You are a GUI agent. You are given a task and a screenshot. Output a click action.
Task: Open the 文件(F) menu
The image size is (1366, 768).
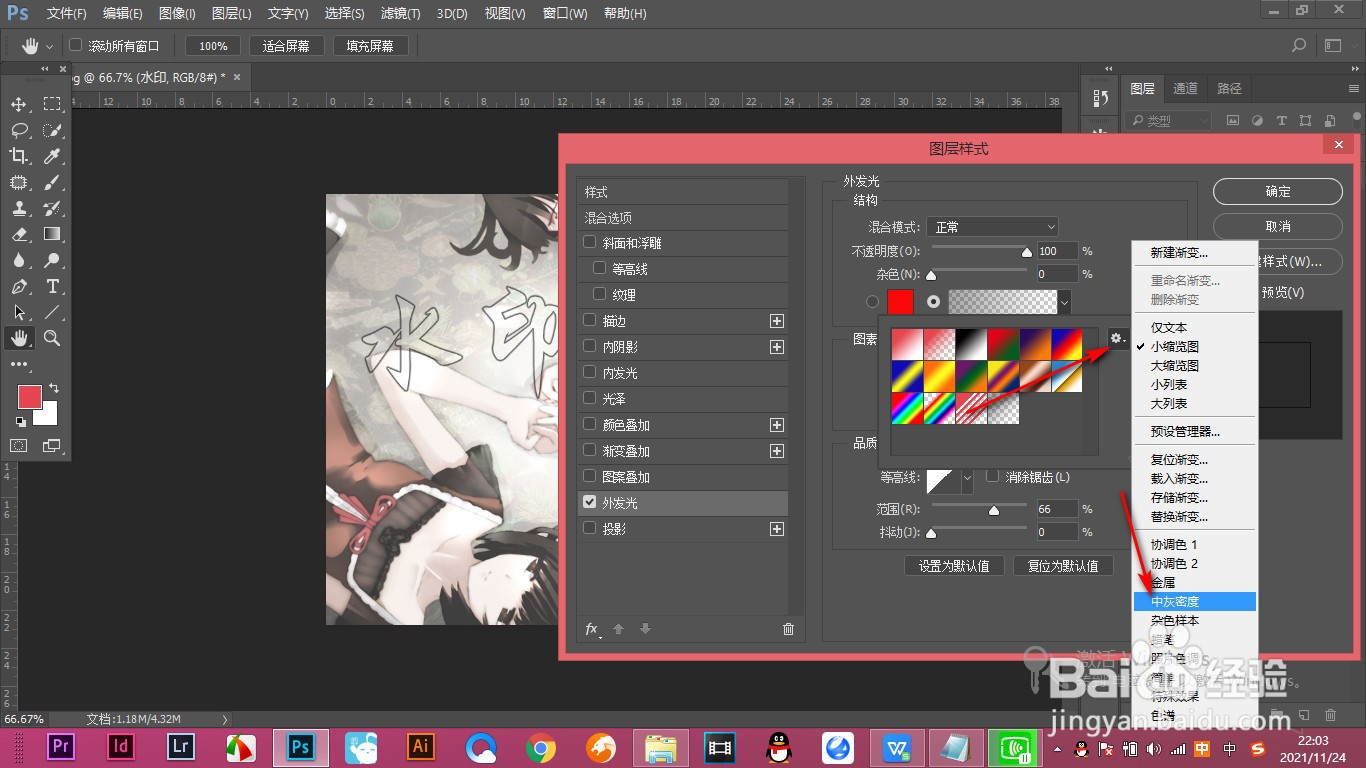[67, 14]
